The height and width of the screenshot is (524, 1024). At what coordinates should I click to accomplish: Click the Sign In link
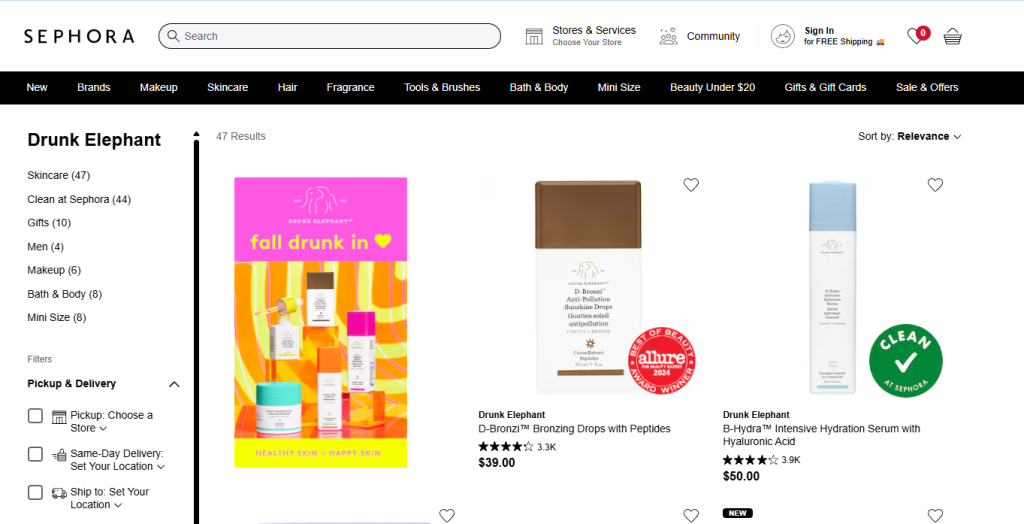point(819,30)
